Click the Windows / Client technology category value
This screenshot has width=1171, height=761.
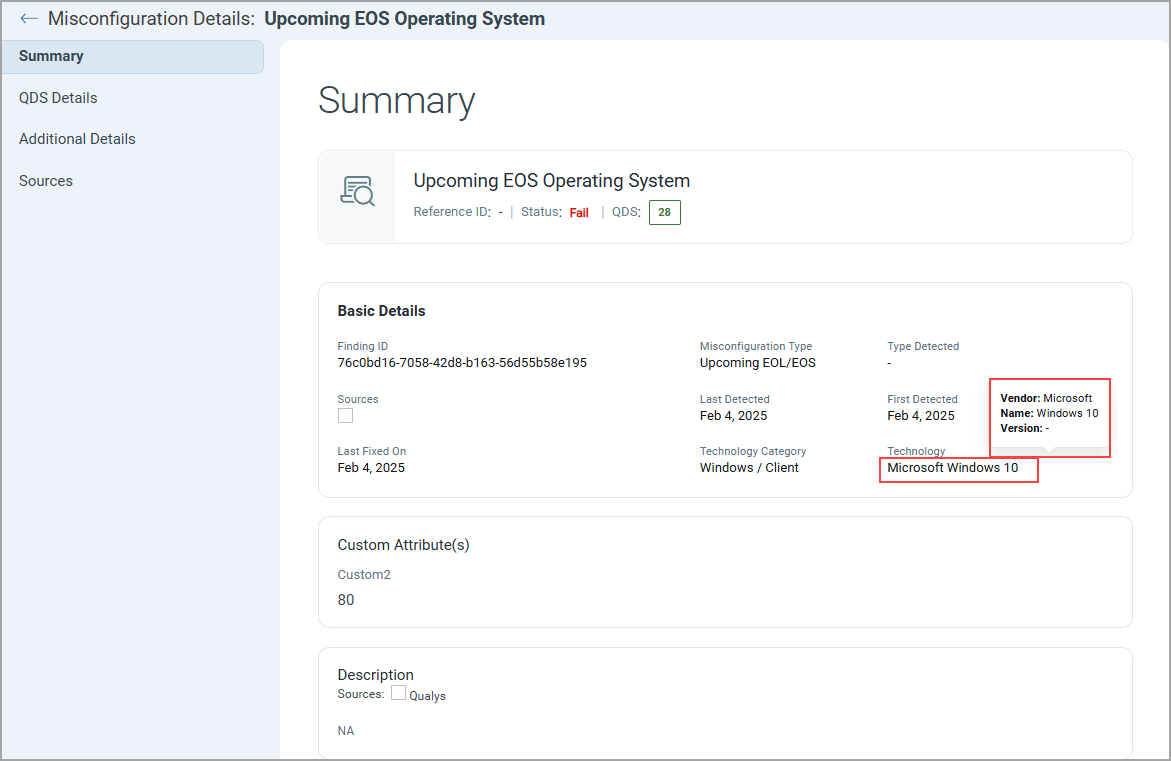(749, 468)
